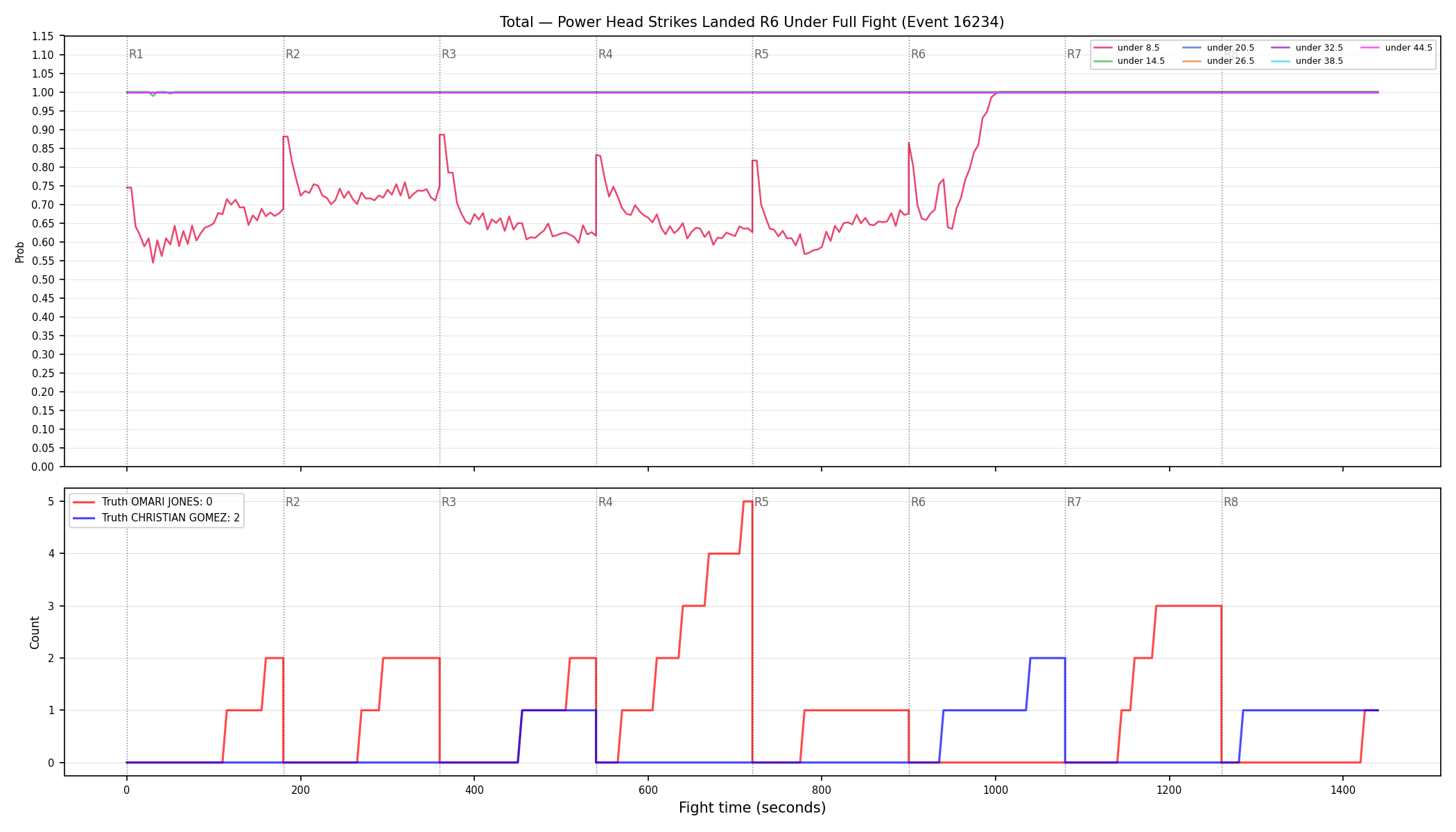Select the 'under 38.5' legend entry
Image resolution: width=1456 pixels, height=832 pixels.
(1307, 61)
